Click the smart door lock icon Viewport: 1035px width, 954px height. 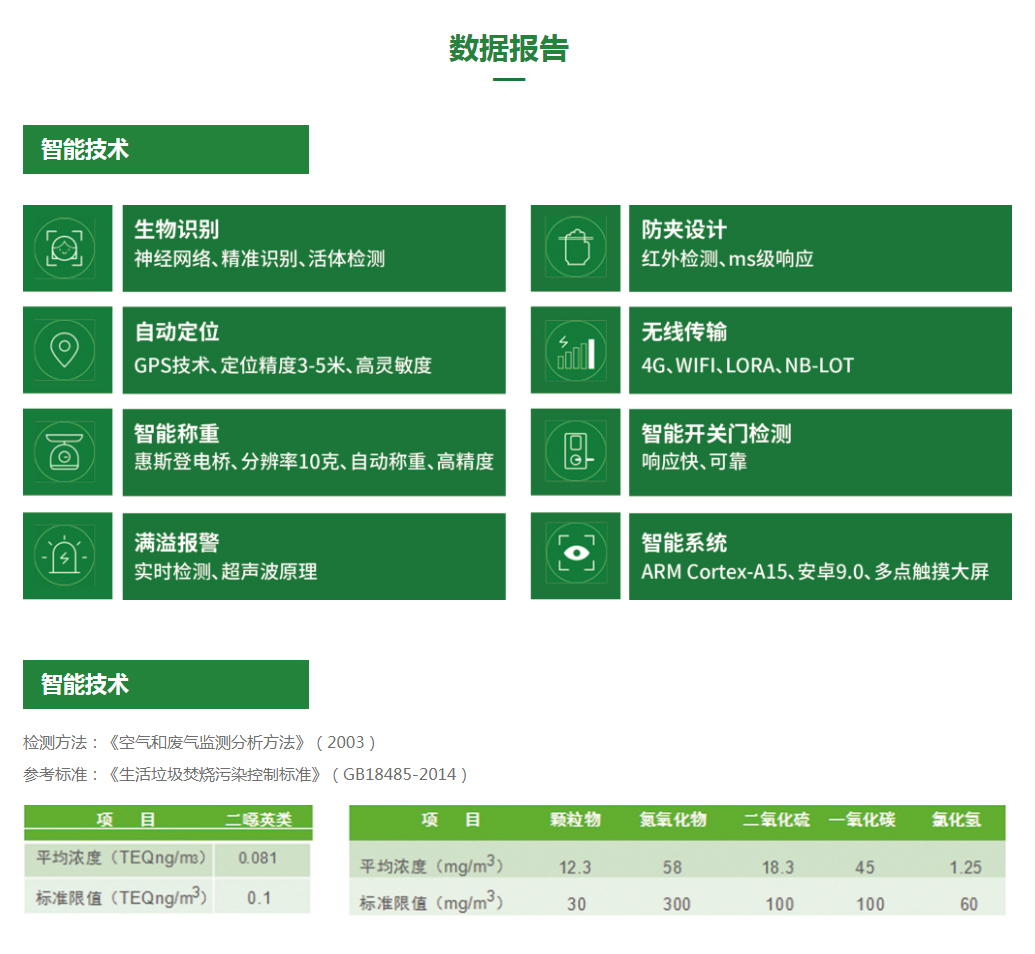pyautogui.click(x=575, y=452)
